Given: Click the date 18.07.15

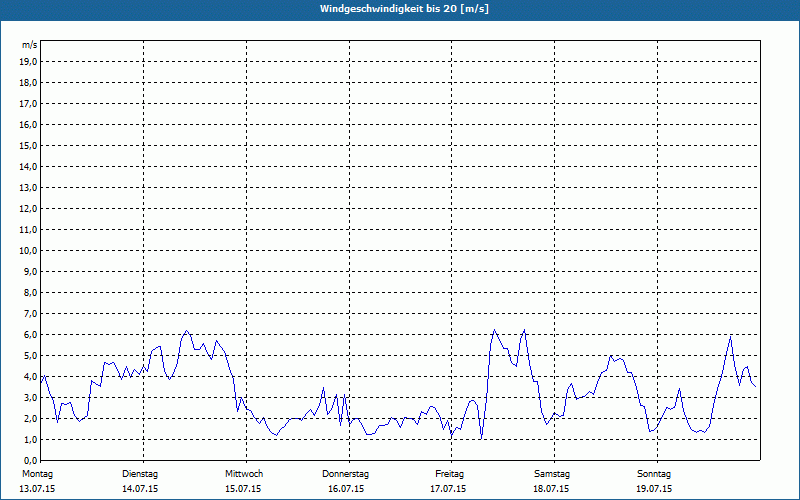Looking at the screenshot, I should (551, 489).
